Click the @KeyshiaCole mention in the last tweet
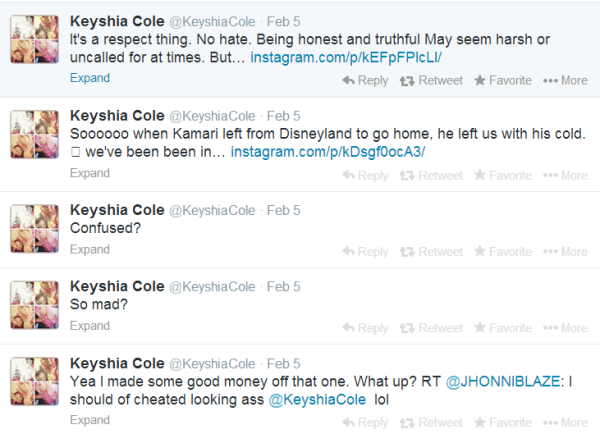 click(317, 400)
